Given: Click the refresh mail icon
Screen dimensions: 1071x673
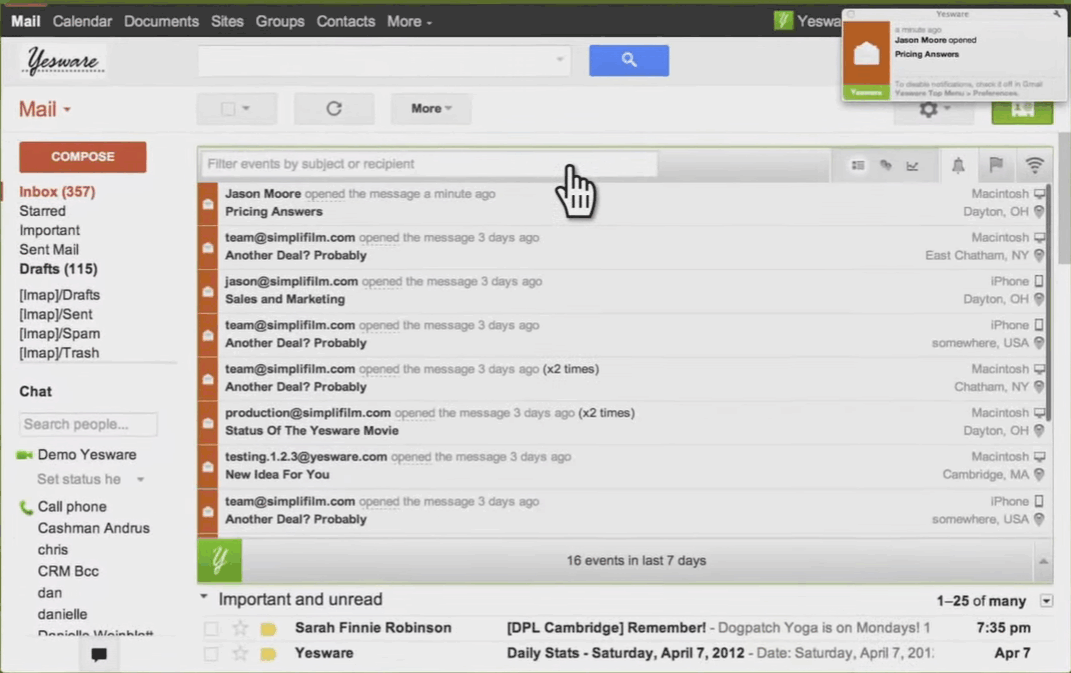Looking at the screenshot, I should tap(334, 109).
